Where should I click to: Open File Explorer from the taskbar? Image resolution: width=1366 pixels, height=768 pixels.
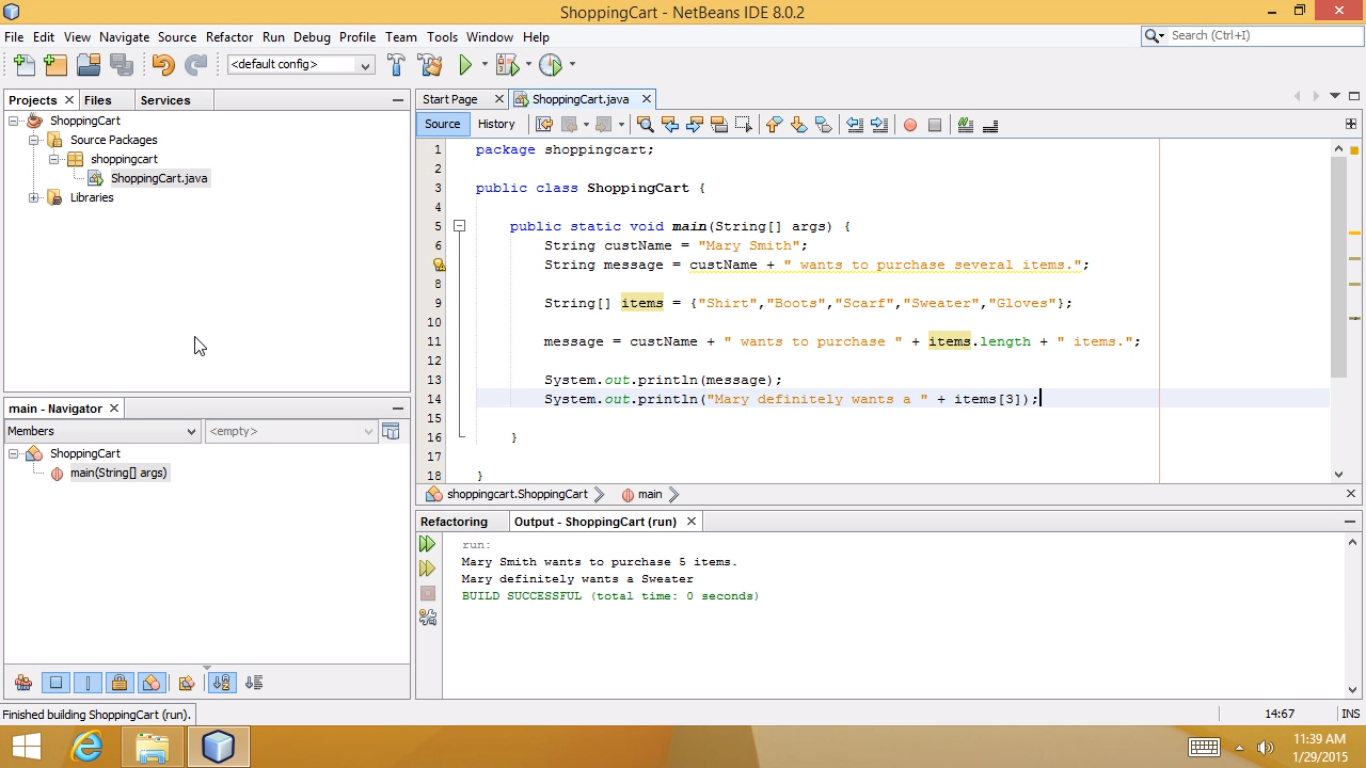tap(152, 746)
